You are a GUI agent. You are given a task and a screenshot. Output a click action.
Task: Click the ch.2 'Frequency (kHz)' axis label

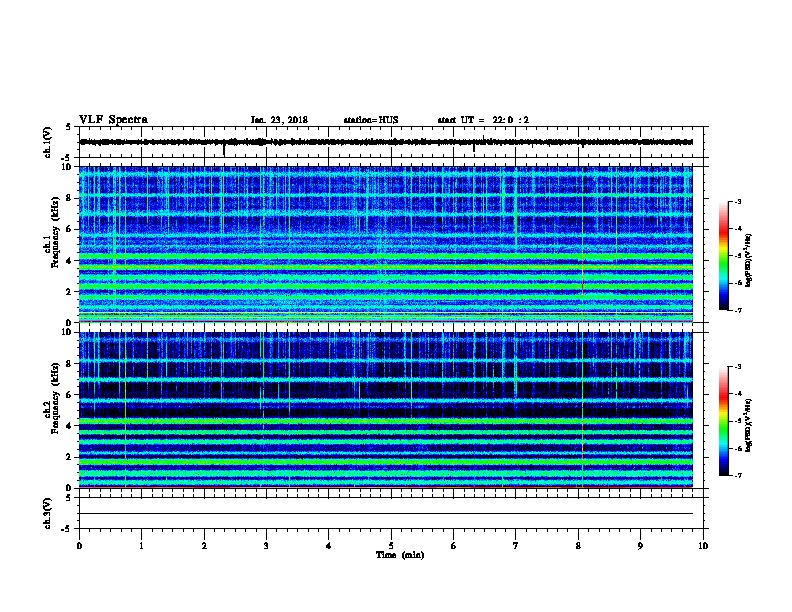click(x=55, y=398)
